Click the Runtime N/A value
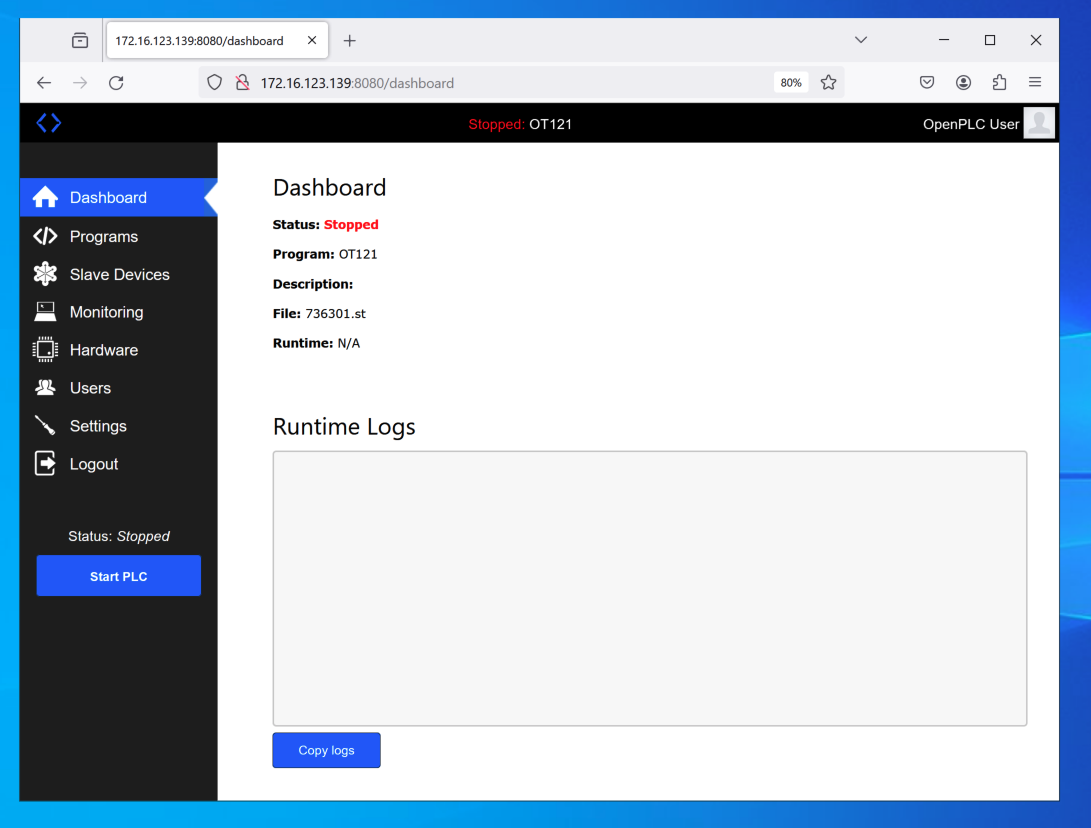Image resolution: width=1091 pixels, height=828 pixels. (349, 343)
